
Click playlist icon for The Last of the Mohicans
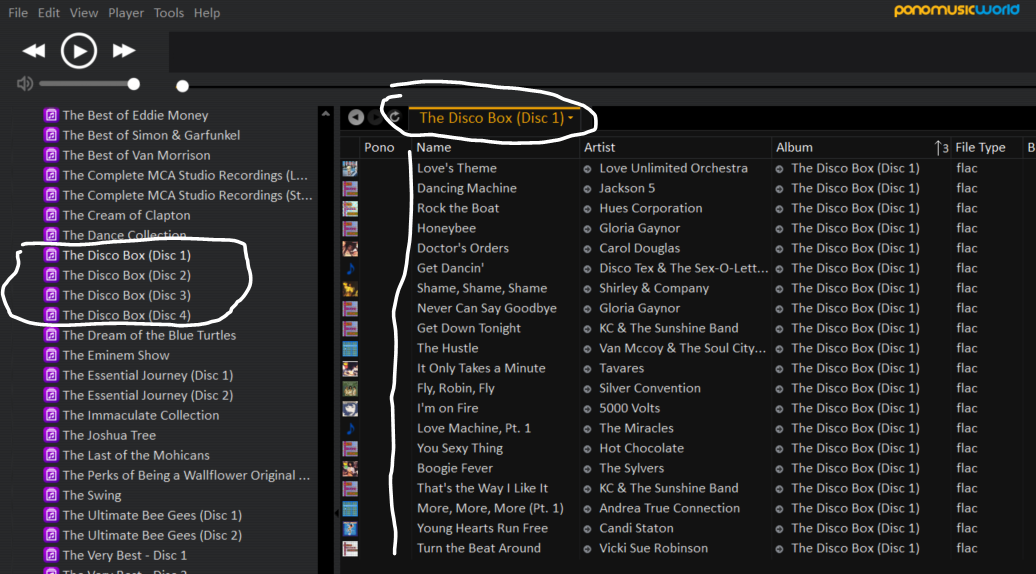coord(51,455)
